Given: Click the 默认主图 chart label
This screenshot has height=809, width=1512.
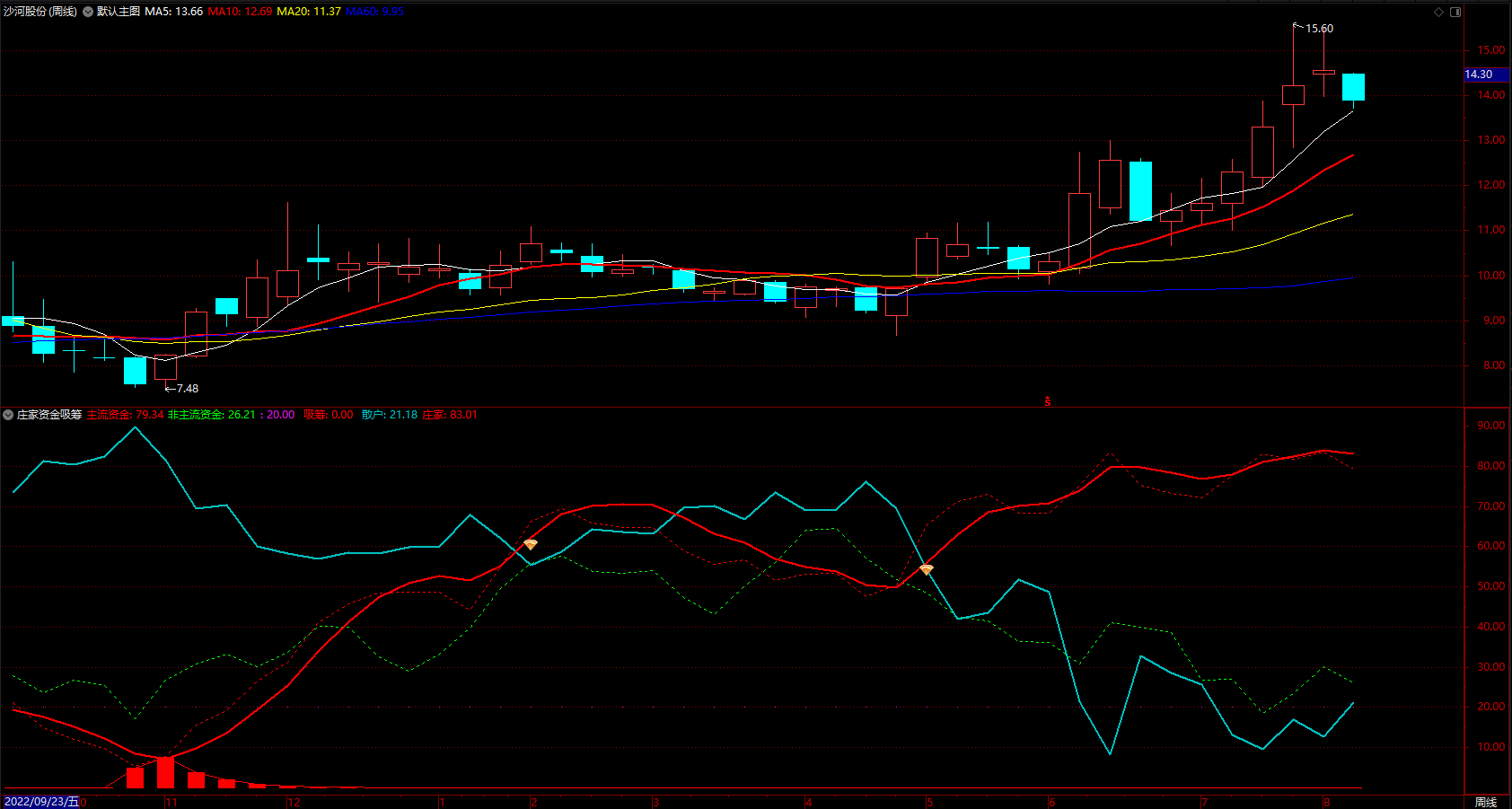Looking at the screenshot, I should [x=119, y=12].
